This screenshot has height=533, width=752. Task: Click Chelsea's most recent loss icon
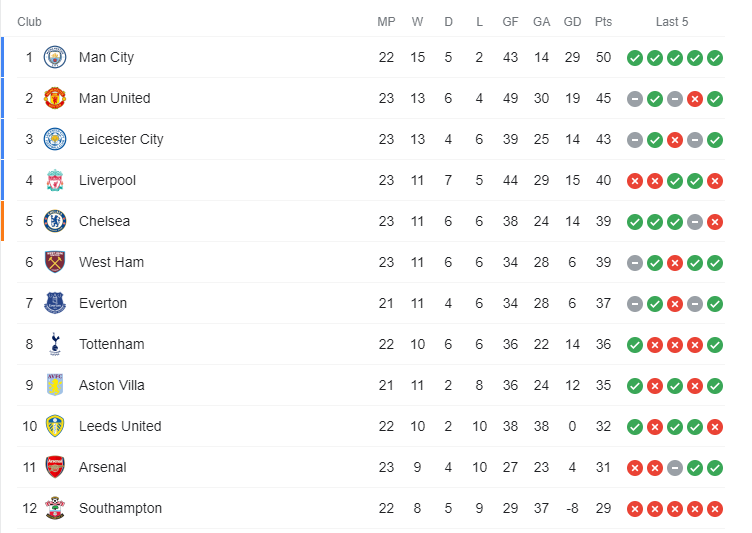tap(715, 221)
